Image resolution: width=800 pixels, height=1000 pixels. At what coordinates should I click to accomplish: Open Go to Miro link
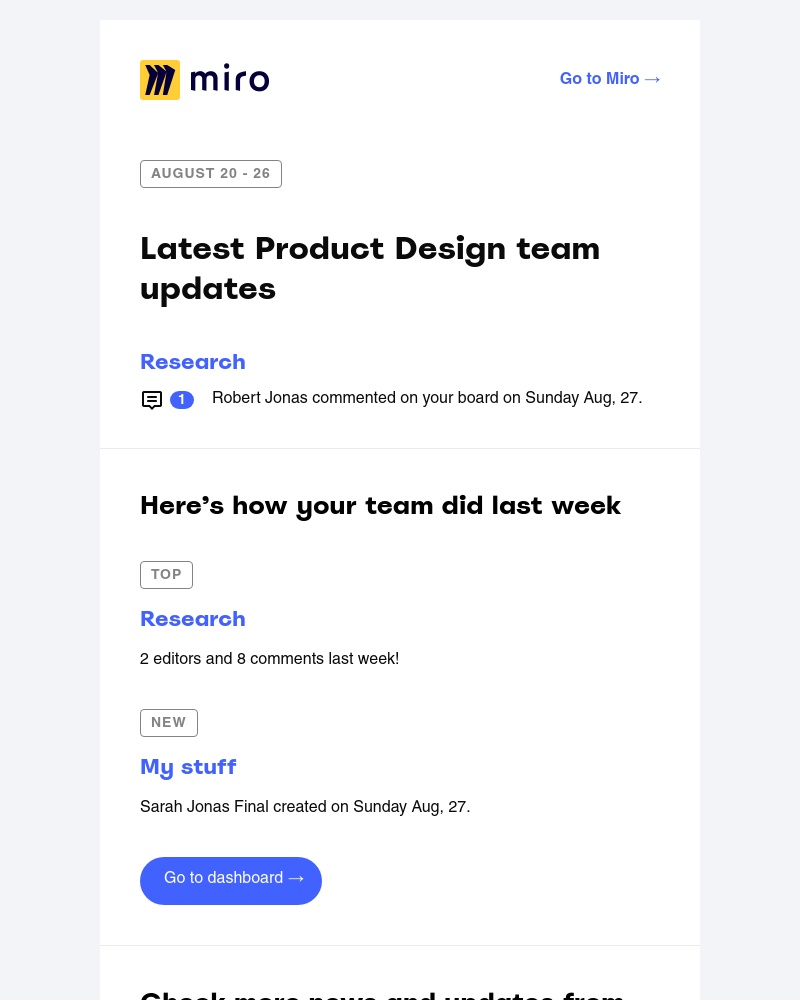coord(600,79)
